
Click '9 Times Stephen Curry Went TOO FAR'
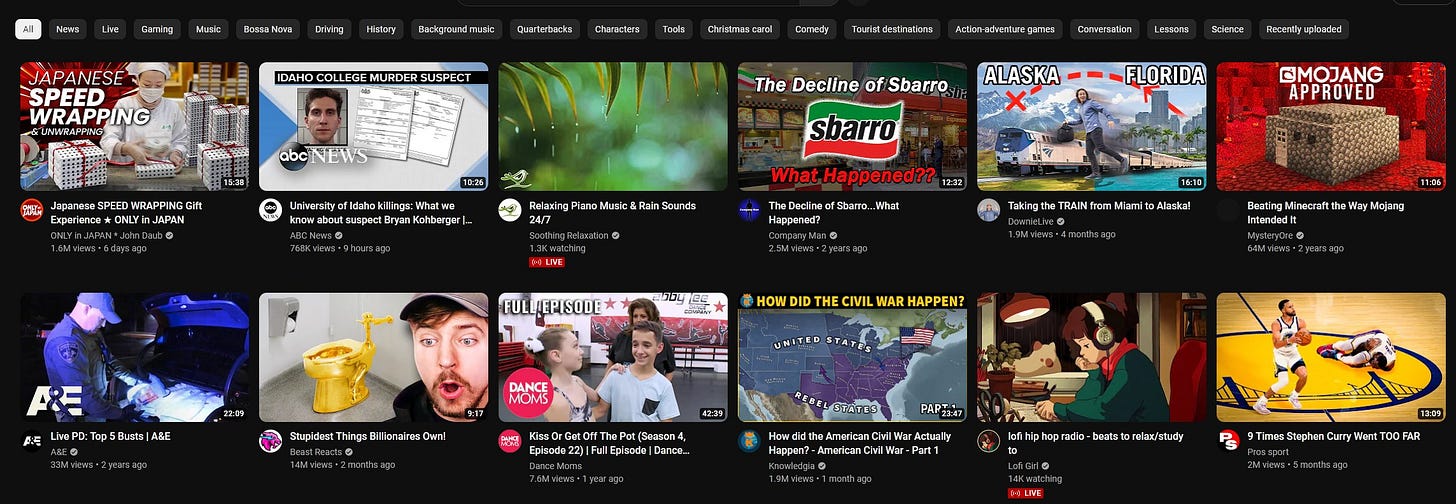[1333, 437]
